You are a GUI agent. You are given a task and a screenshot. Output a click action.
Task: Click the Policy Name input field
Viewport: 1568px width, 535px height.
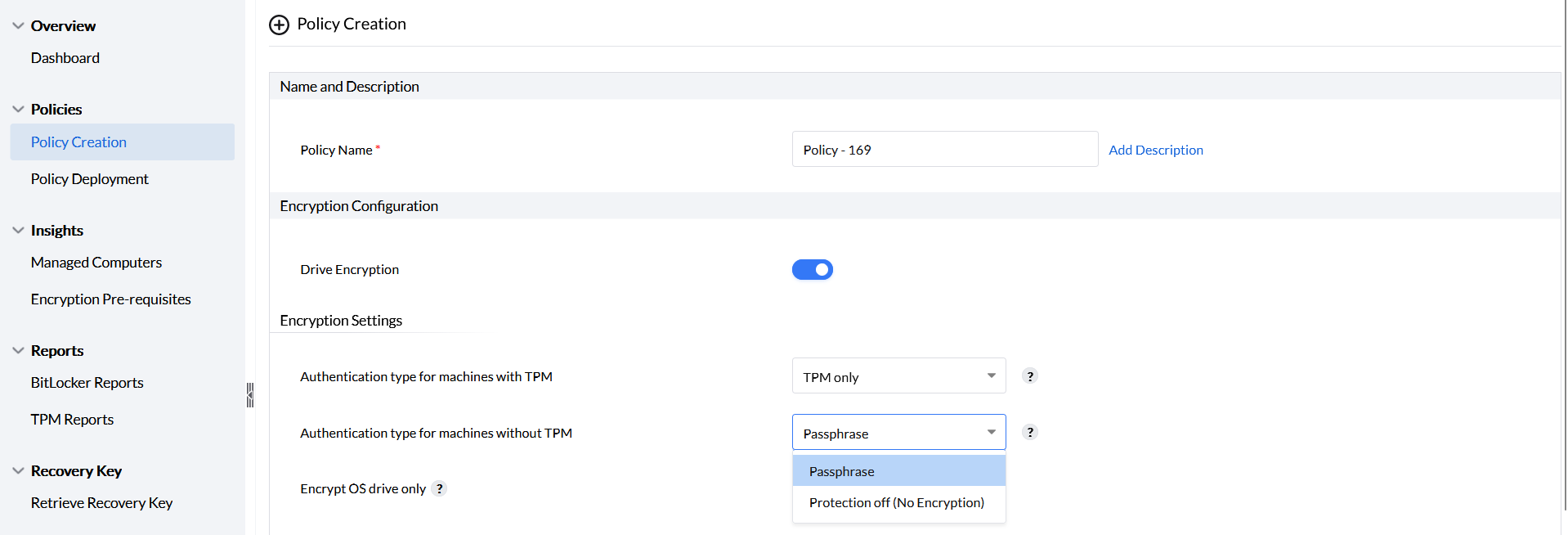pos(944,150)
